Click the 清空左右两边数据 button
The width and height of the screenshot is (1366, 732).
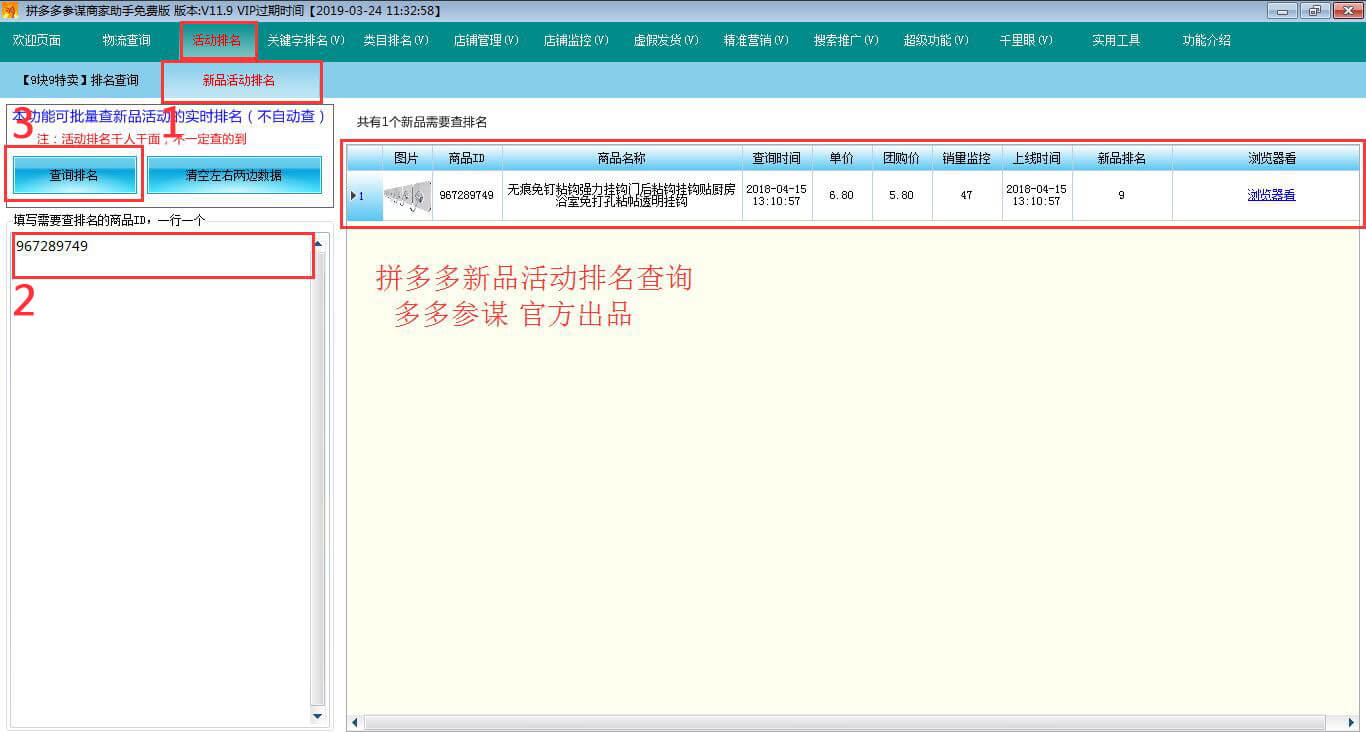[x=234, y=175]
